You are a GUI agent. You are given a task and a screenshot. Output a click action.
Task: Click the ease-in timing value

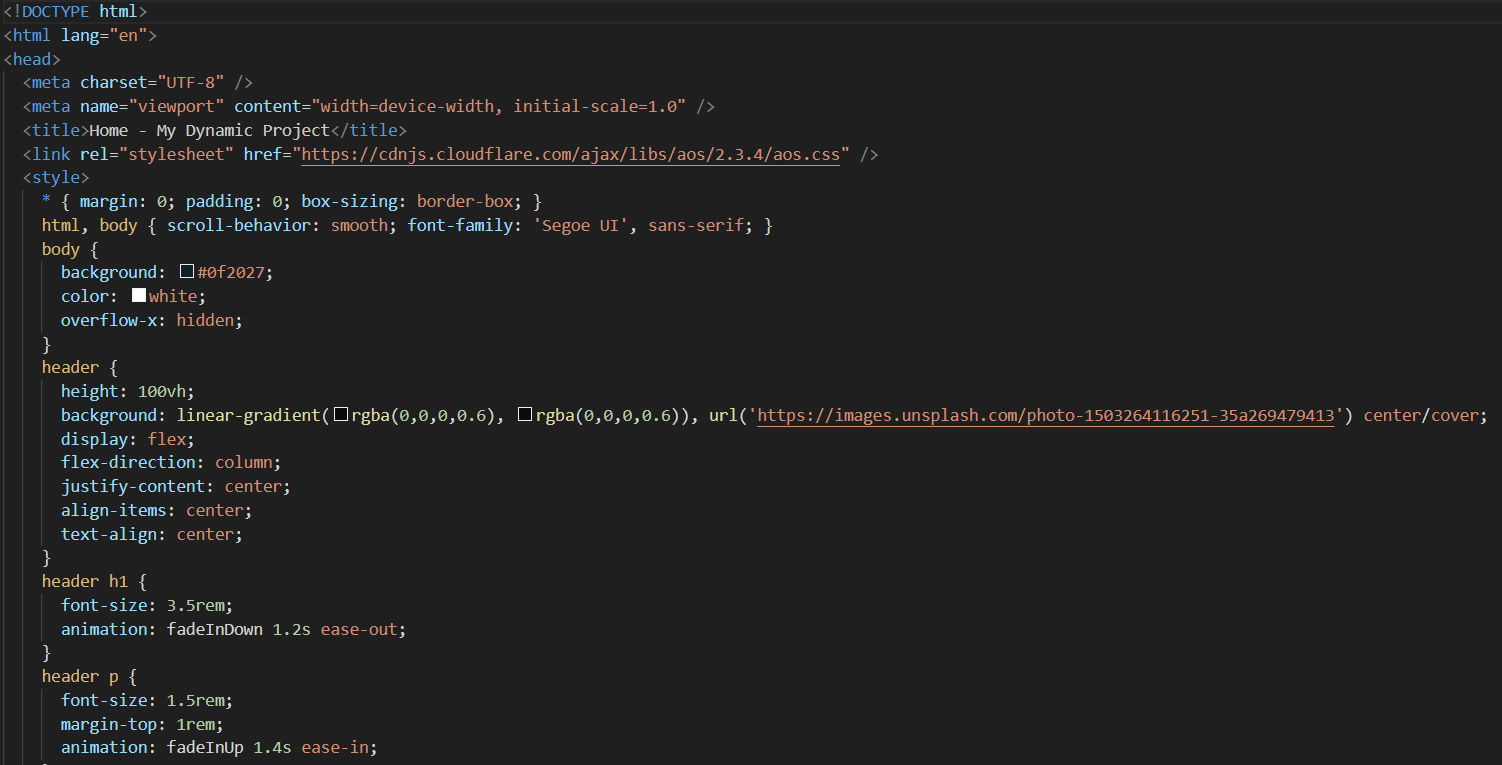coord(335,748)
